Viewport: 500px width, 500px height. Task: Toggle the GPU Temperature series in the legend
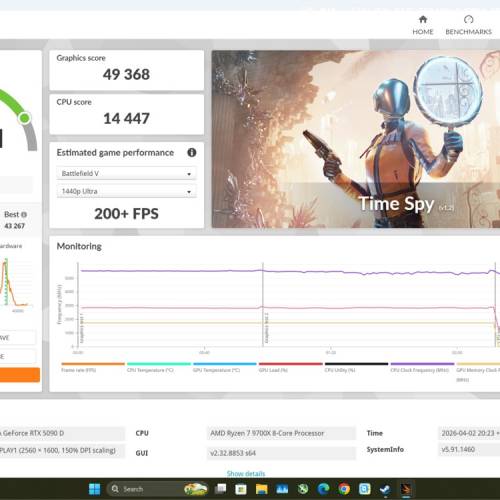tap(225, 367)
